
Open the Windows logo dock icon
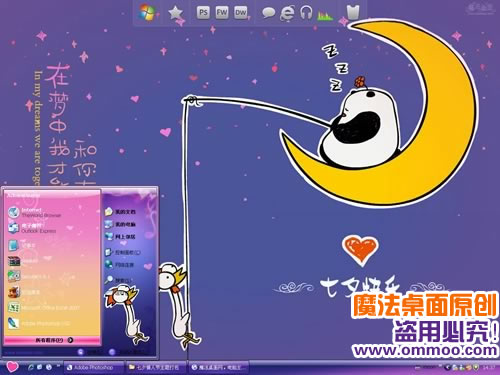pos(147,13)
